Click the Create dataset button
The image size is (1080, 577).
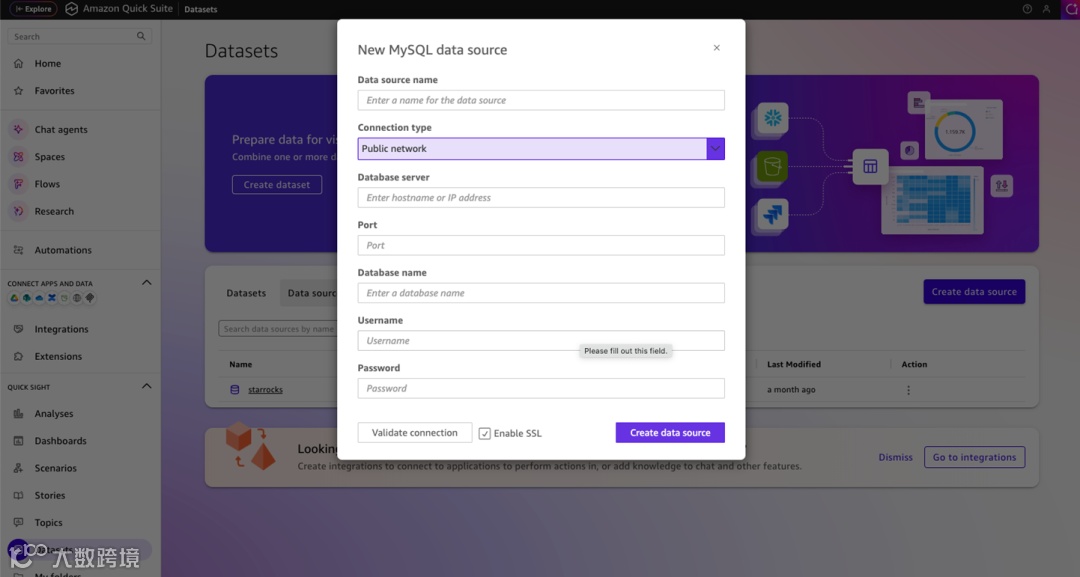pyautogui.click(x=277, y=185)
